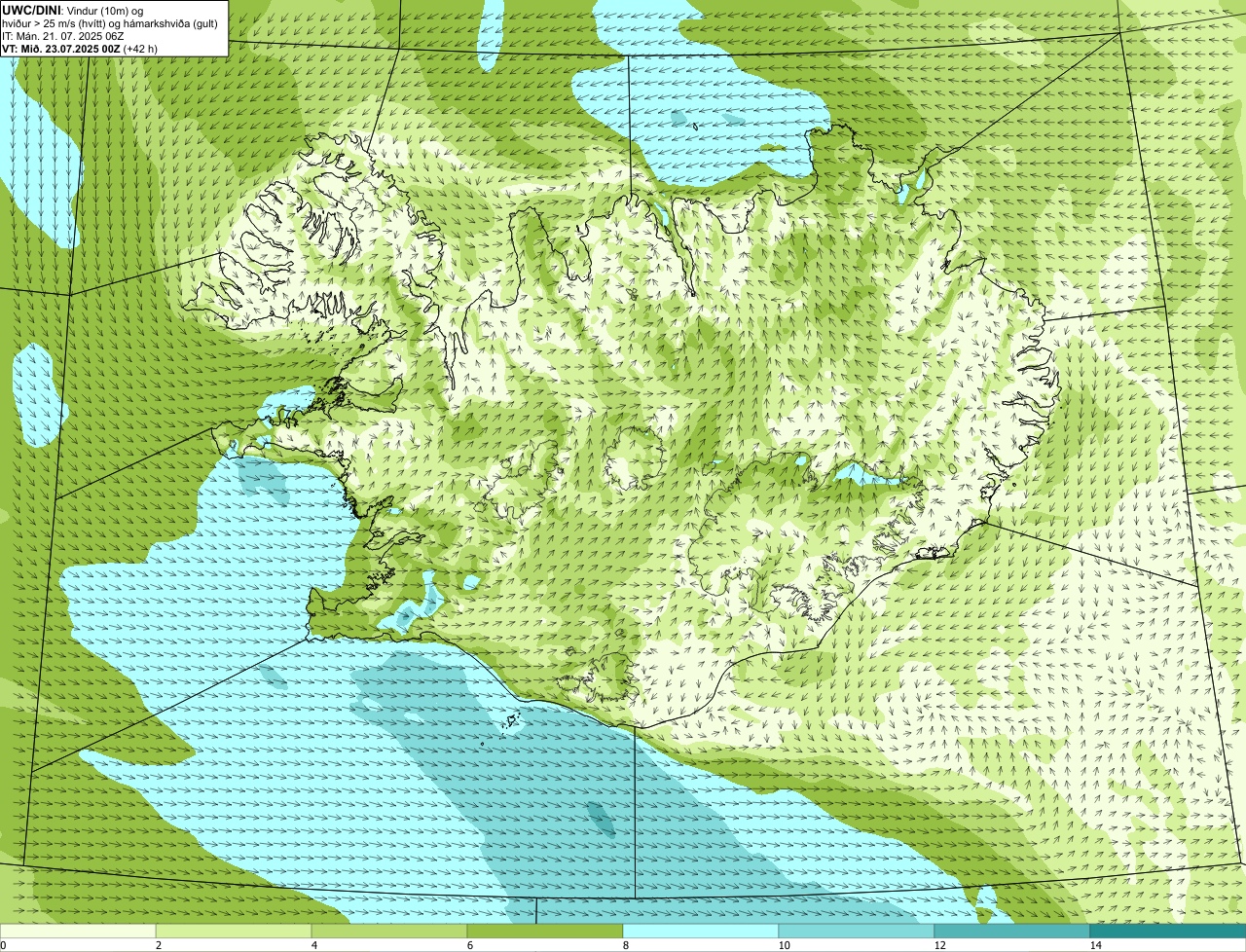Viewport: 1246px width, 952px height.
Task: Click the 4–6 m/s green legend segment
Action: pos(389,931)
